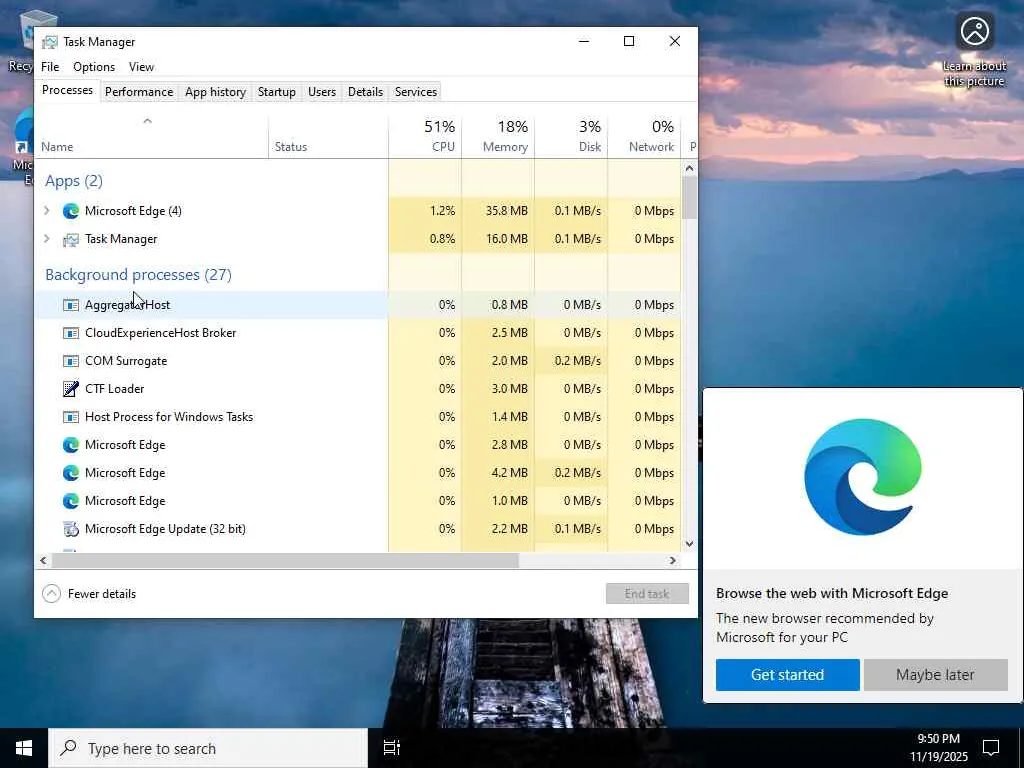This screenshot has width=1024, height=768.
Task: Switch to the Users tab
Action: click(322, 92)
